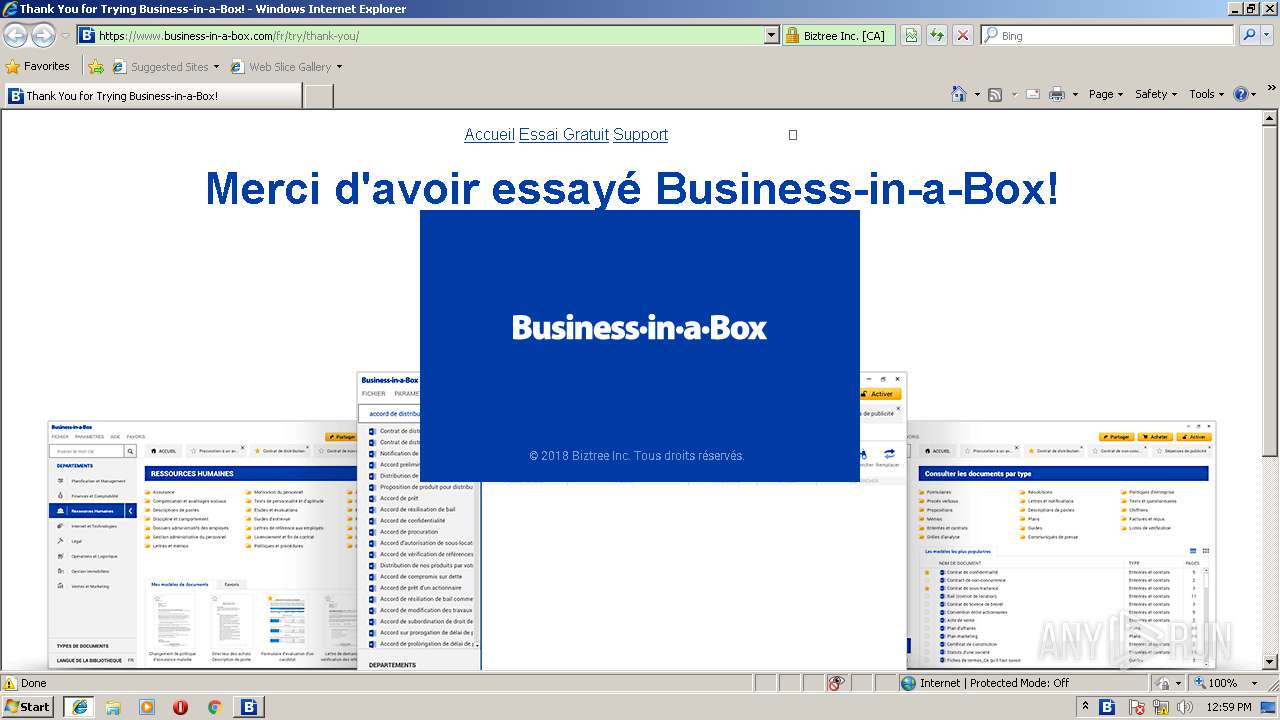Click Ressources Humaines in left app screenshot
This screenshot has width=1280, height=720.
point(91,511)
